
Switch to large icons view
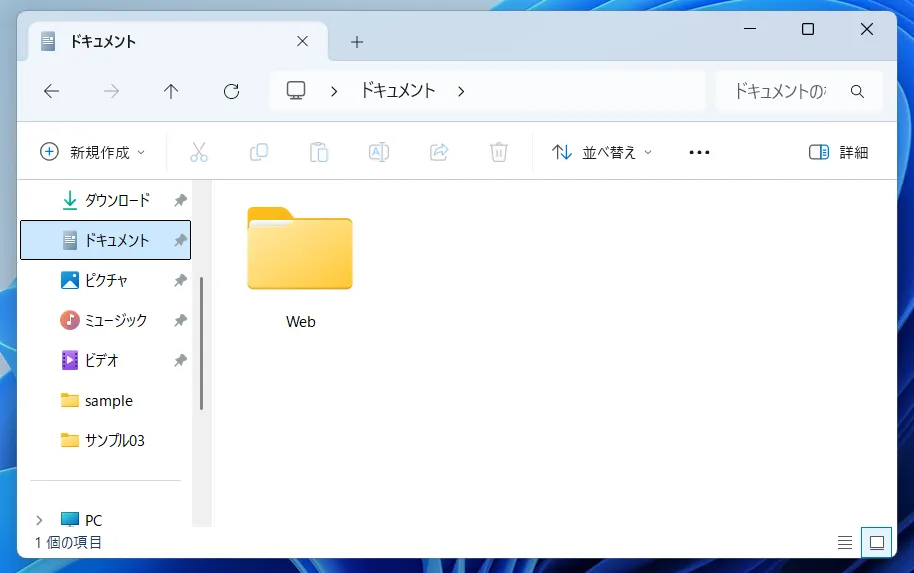click(x=877, y=543)
